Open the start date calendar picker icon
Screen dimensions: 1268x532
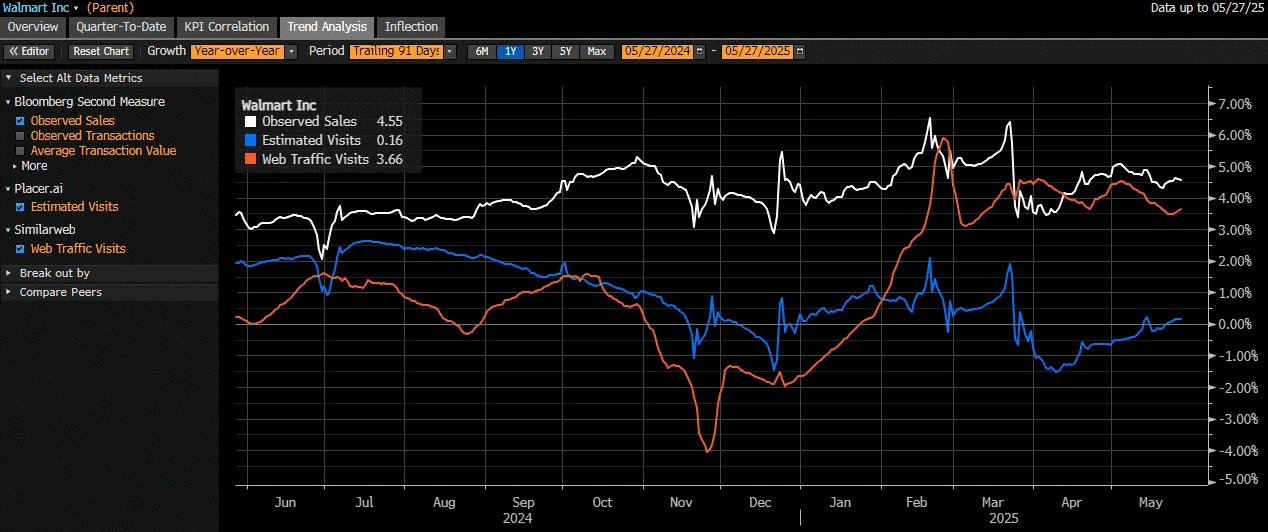click(699, 51)
